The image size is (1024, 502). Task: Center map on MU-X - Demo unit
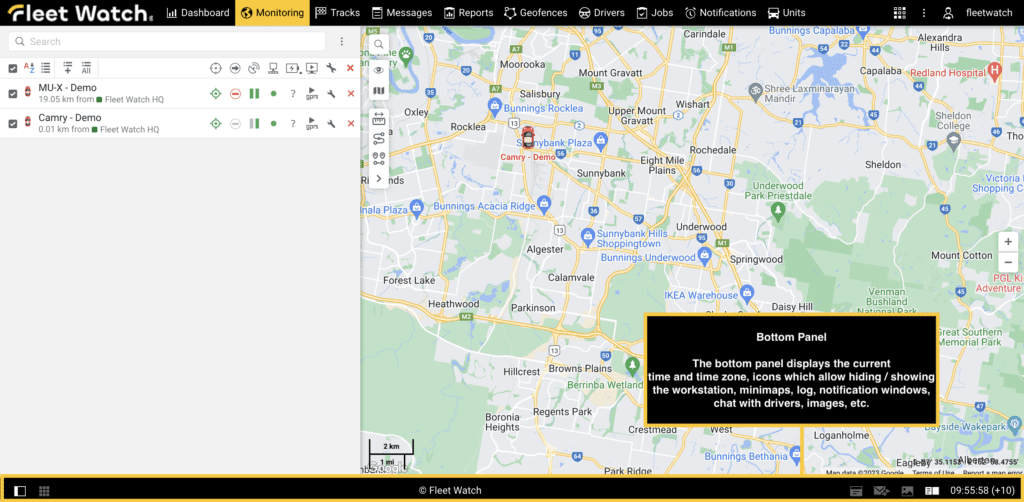[x=215, y=94]
